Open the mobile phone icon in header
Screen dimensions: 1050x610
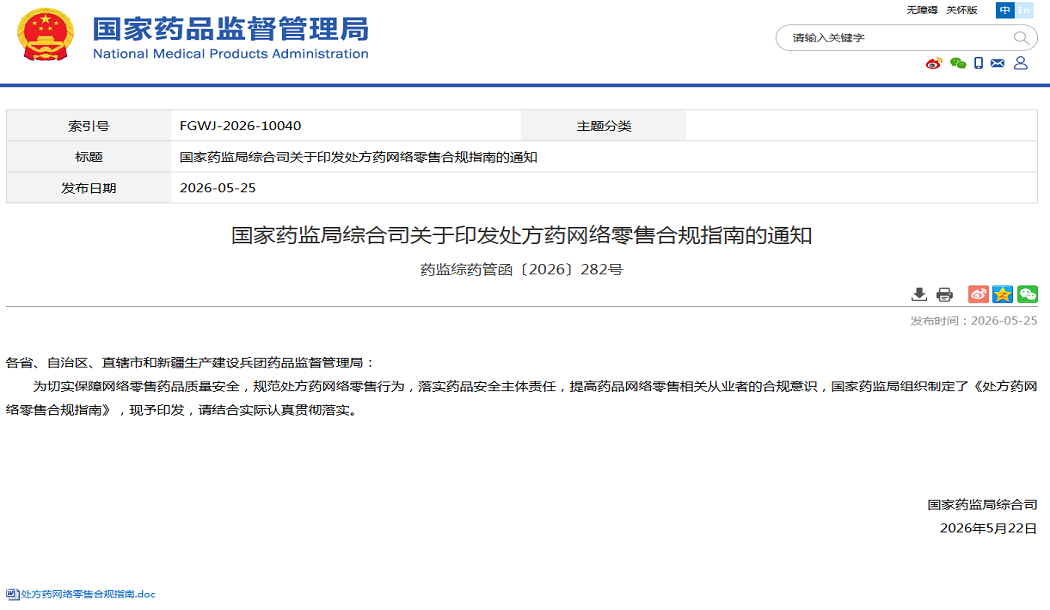click(x=978, y=64)
